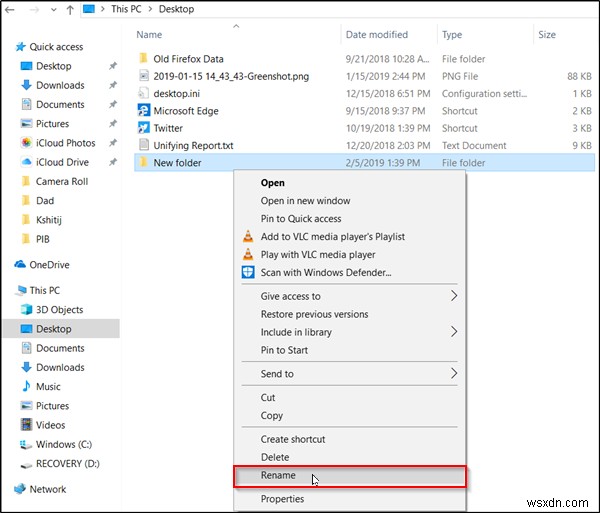Expand the Give access to submenu arrow
The height and width of the screenshot is (513, 600).
(x=453, y=296)
